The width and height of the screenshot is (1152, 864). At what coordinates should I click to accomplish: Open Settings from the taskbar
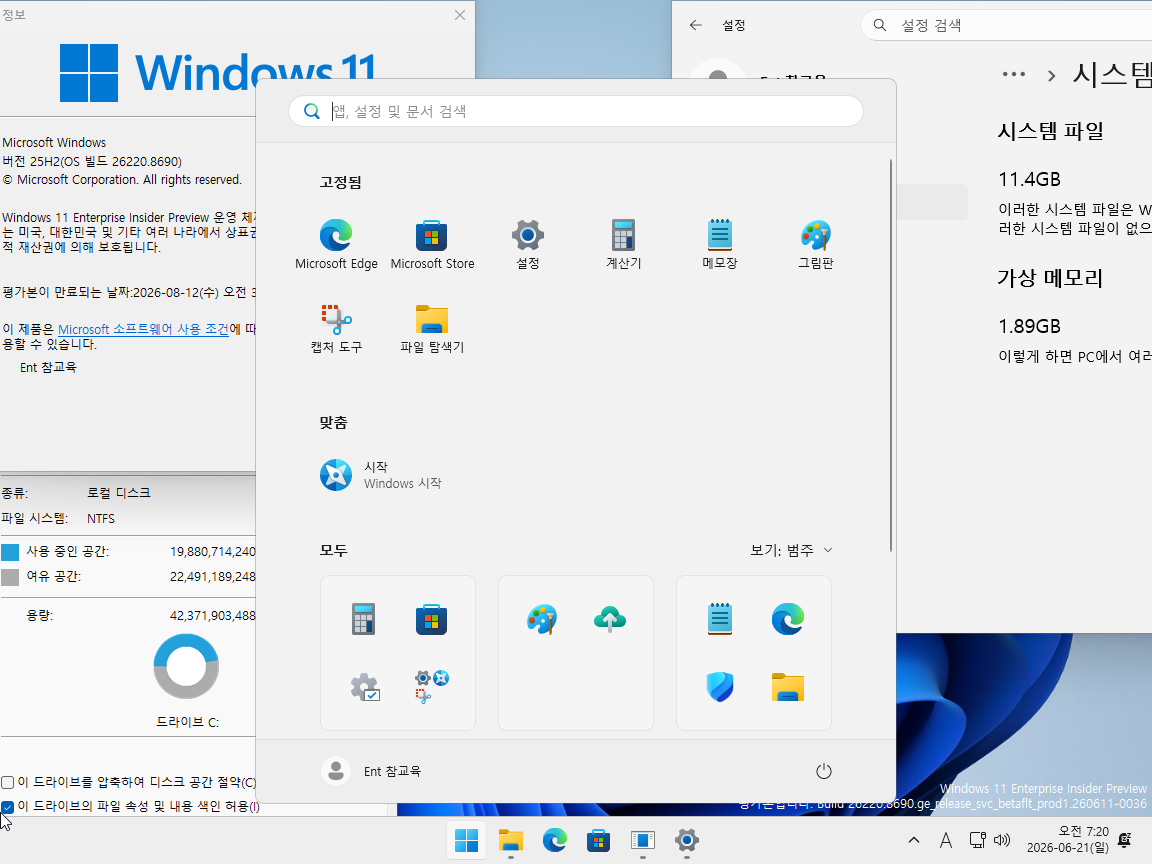[686, 840]
